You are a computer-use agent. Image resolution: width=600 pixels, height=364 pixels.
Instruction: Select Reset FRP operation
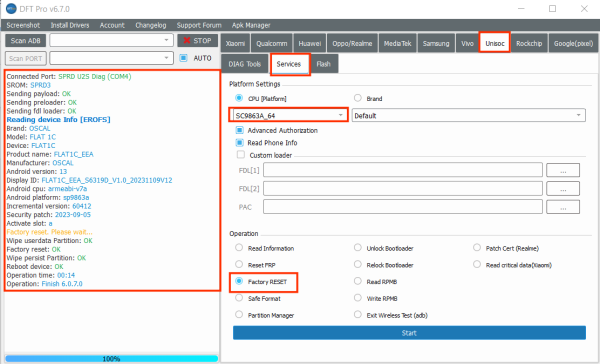(x=239, y=264)
